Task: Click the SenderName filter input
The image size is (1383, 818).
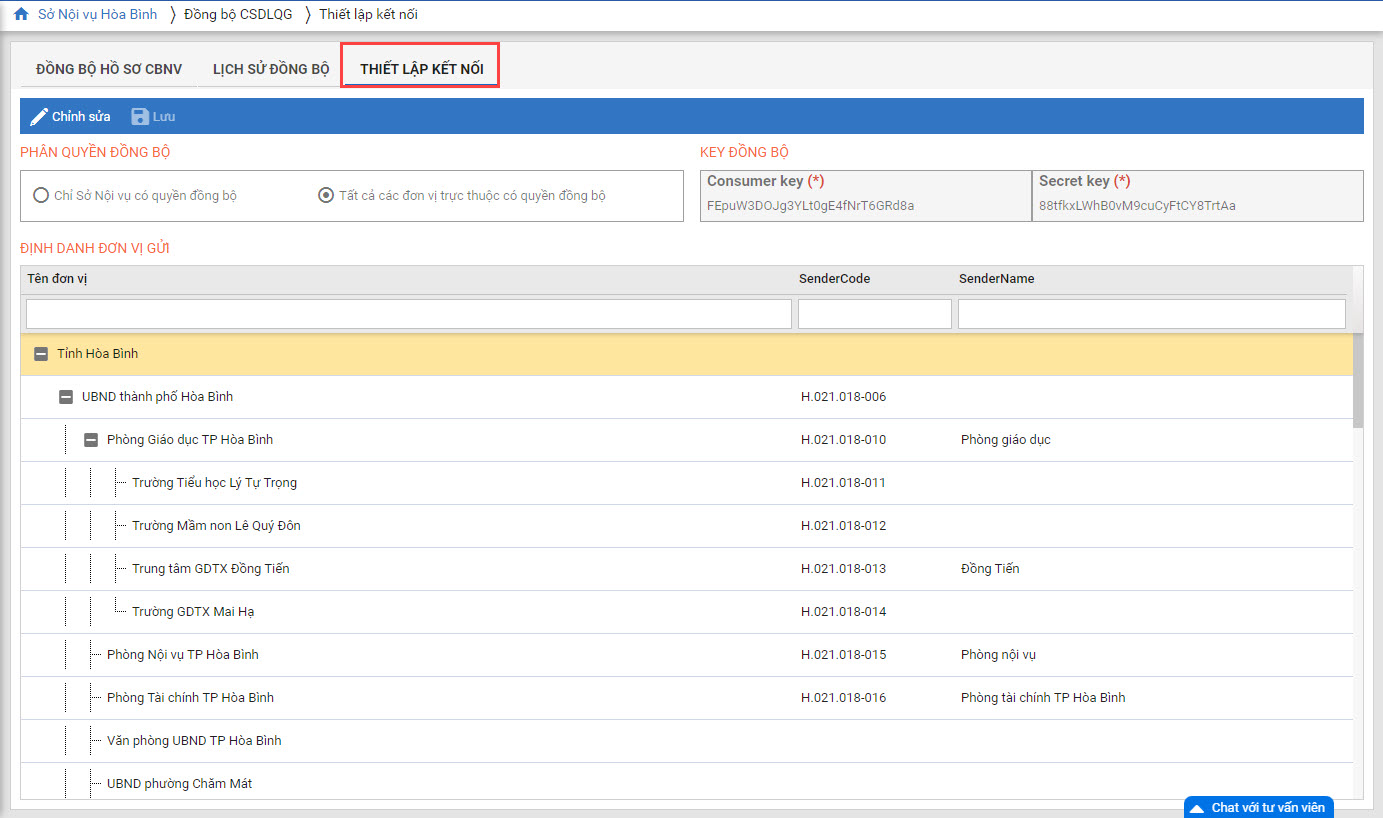Action: pos(1151,314)
